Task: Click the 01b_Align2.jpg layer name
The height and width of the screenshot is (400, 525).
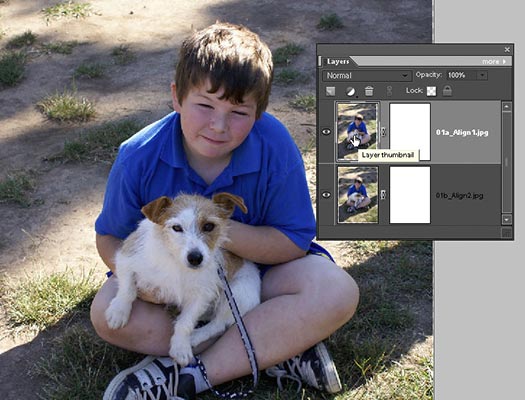Action: (459, 195)
